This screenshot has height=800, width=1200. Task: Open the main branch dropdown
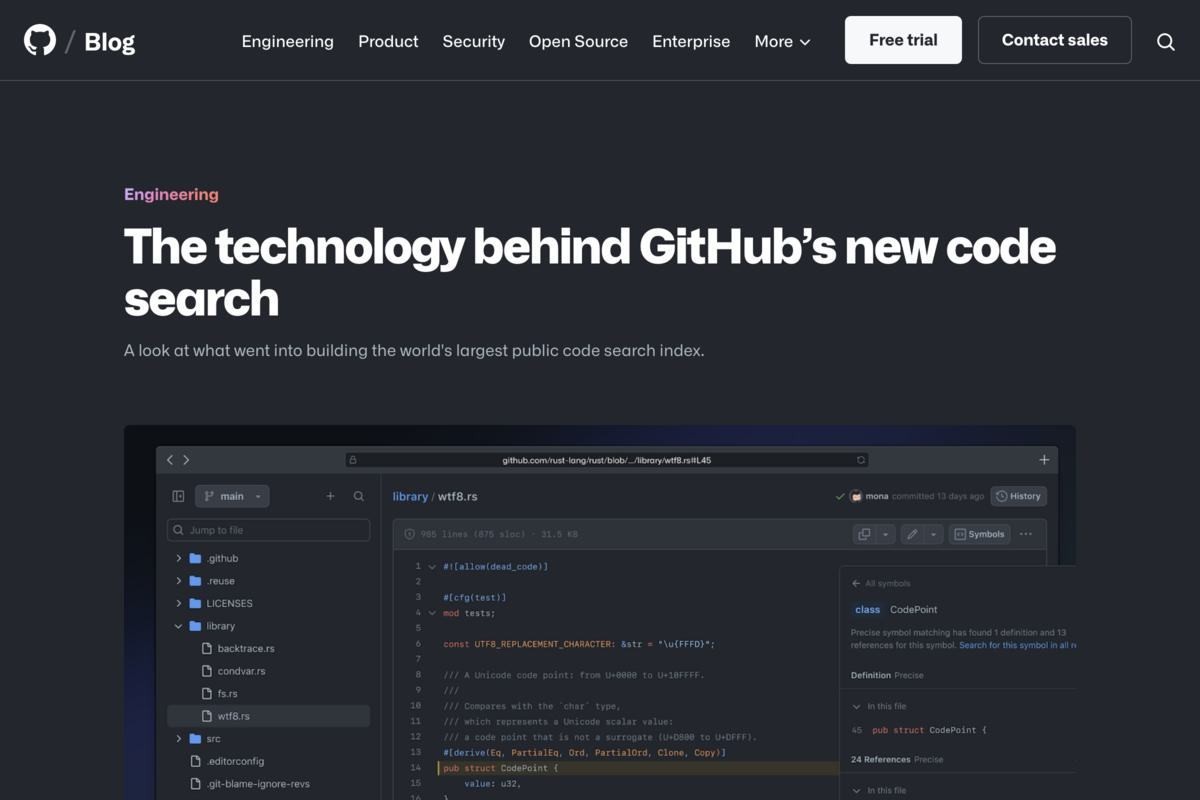[x=232, y=496]
